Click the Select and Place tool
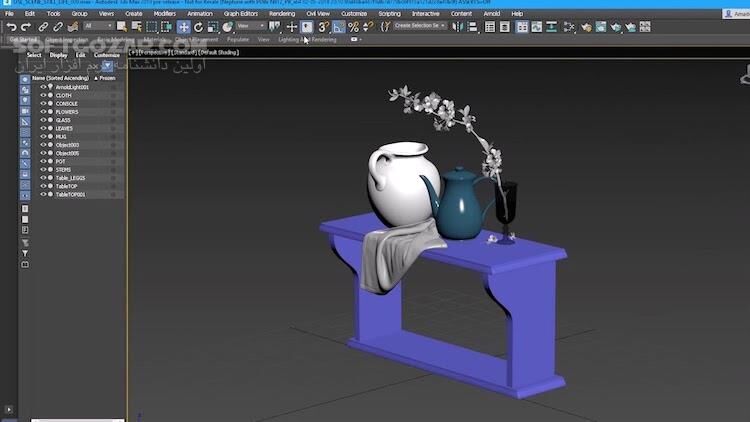 (228, 27)
